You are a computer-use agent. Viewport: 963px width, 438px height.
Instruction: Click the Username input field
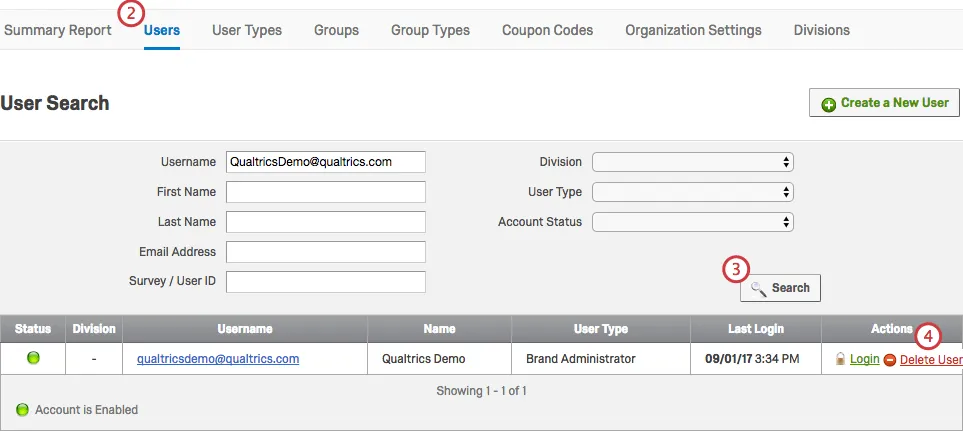(326, 162)
